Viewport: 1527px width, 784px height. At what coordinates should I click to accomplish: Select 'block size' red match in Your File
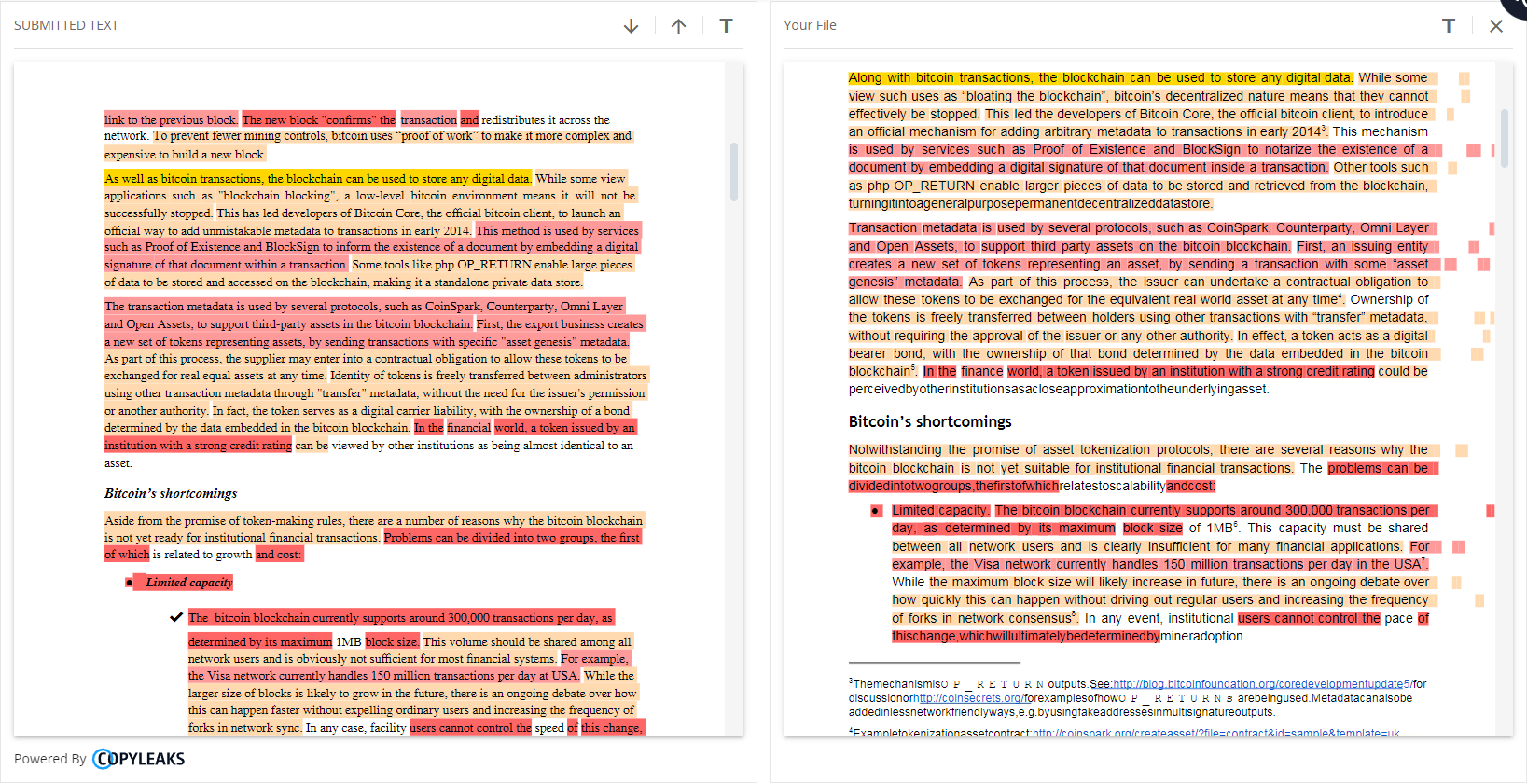[1152, 529]
